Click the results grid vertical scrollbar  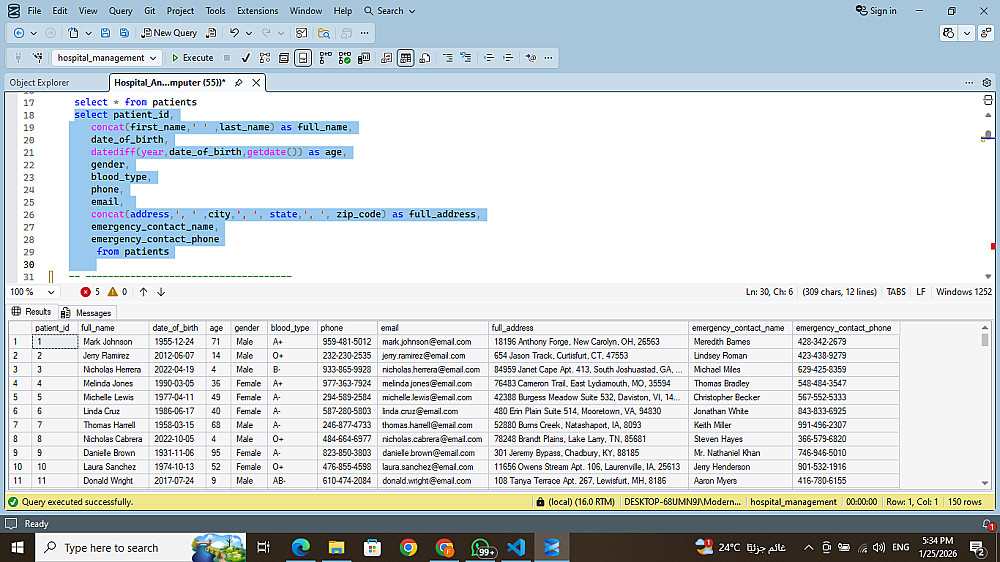985,405
